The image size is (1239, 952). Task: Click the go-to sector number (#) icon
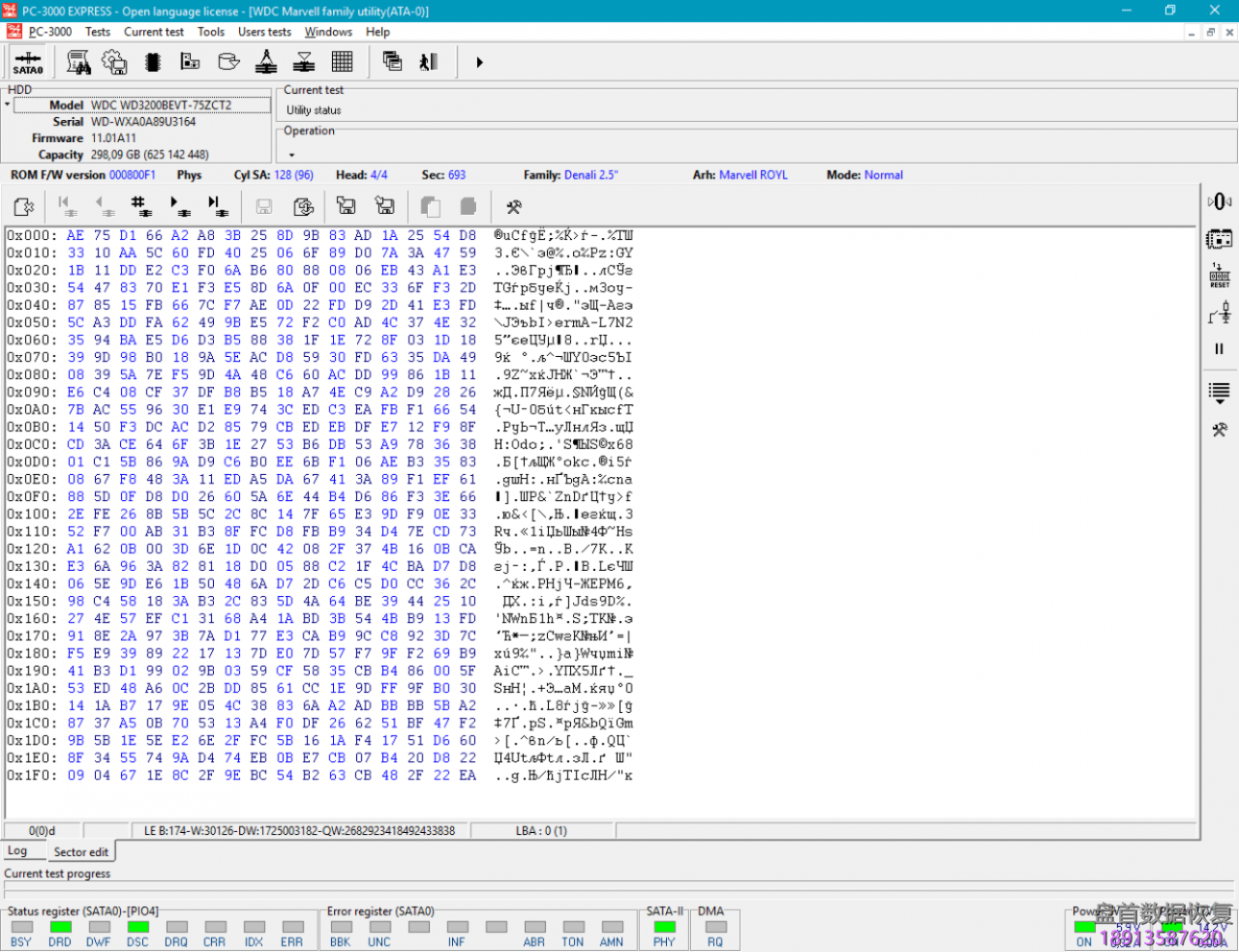pyautogui.click(x=140, y=206)
